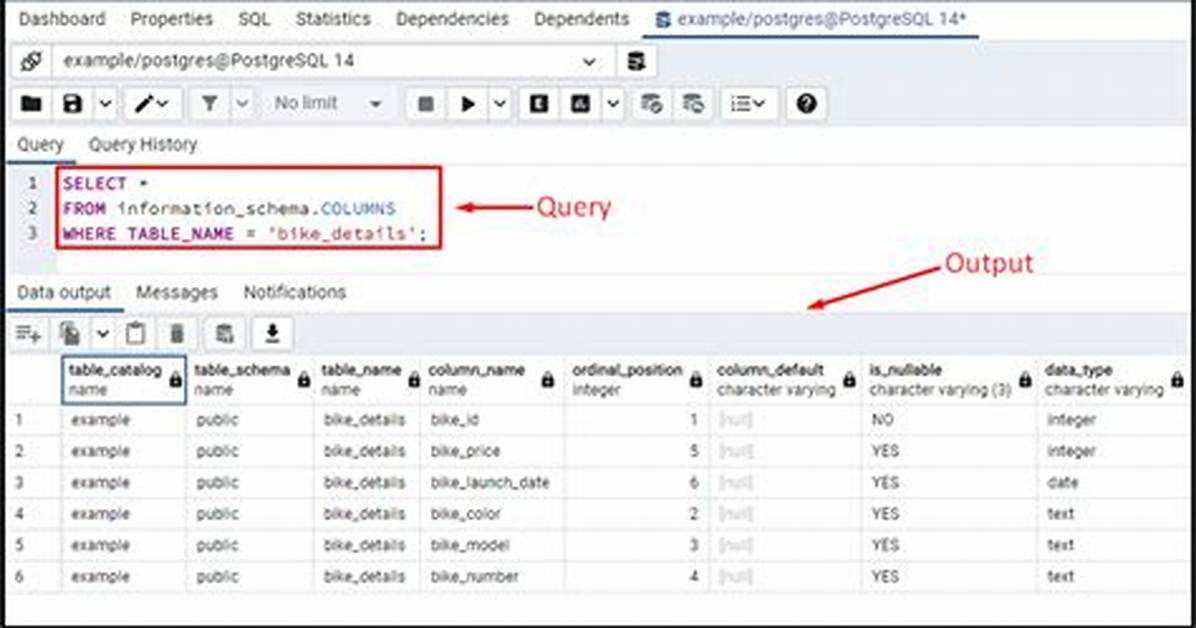Click the Save data changes icon
The height and width of the screenshot is (628, 1196).
point(224,333)
